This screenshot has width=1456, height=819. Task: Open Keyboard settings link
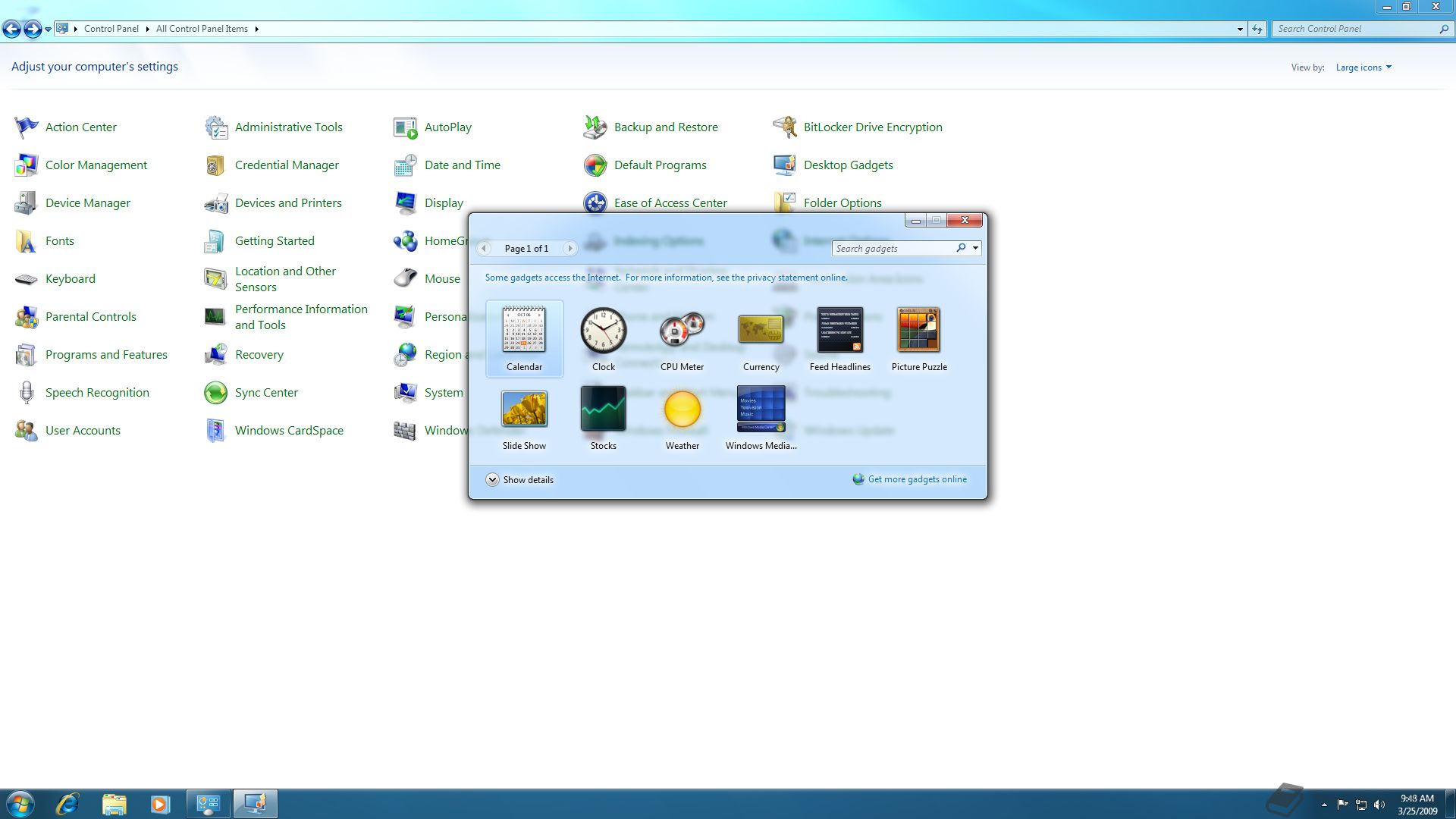coord(71,279)
